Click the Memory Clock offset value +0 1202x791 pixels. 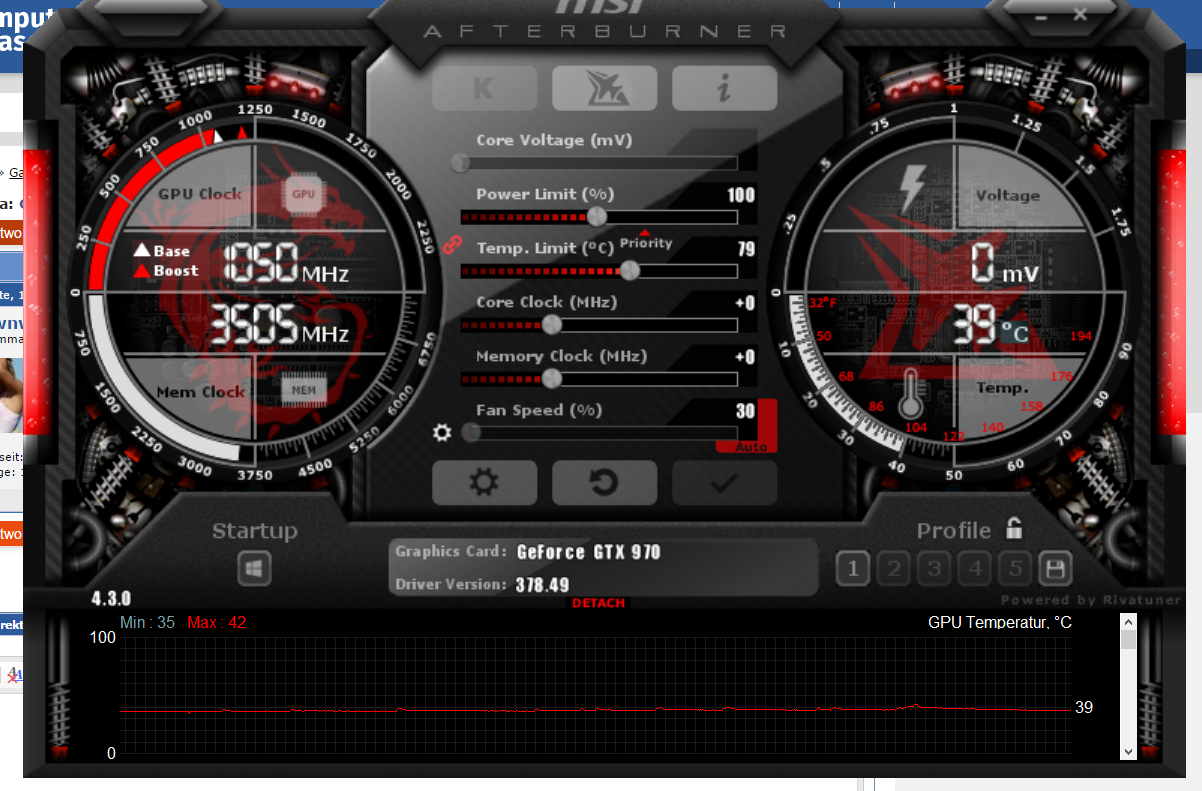click(x=745, y=356)
